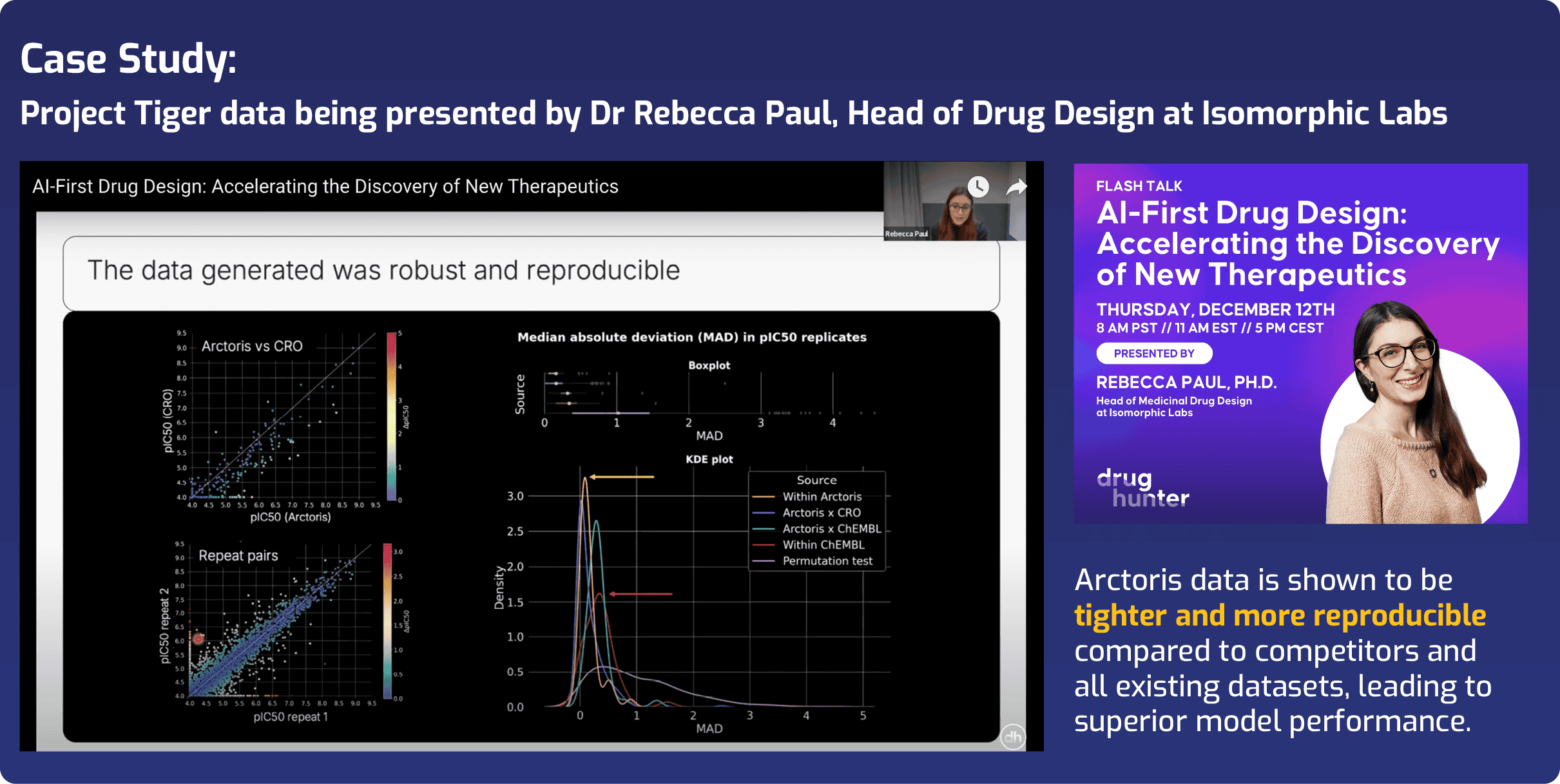
Task: Open the video title link at top
Action: click(x=325, y=187)
